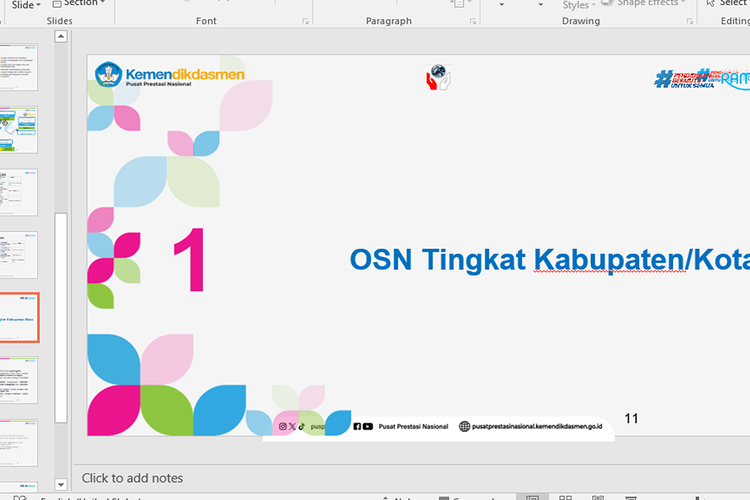Open the Section dropdown in Slides group

pos(78,4)
